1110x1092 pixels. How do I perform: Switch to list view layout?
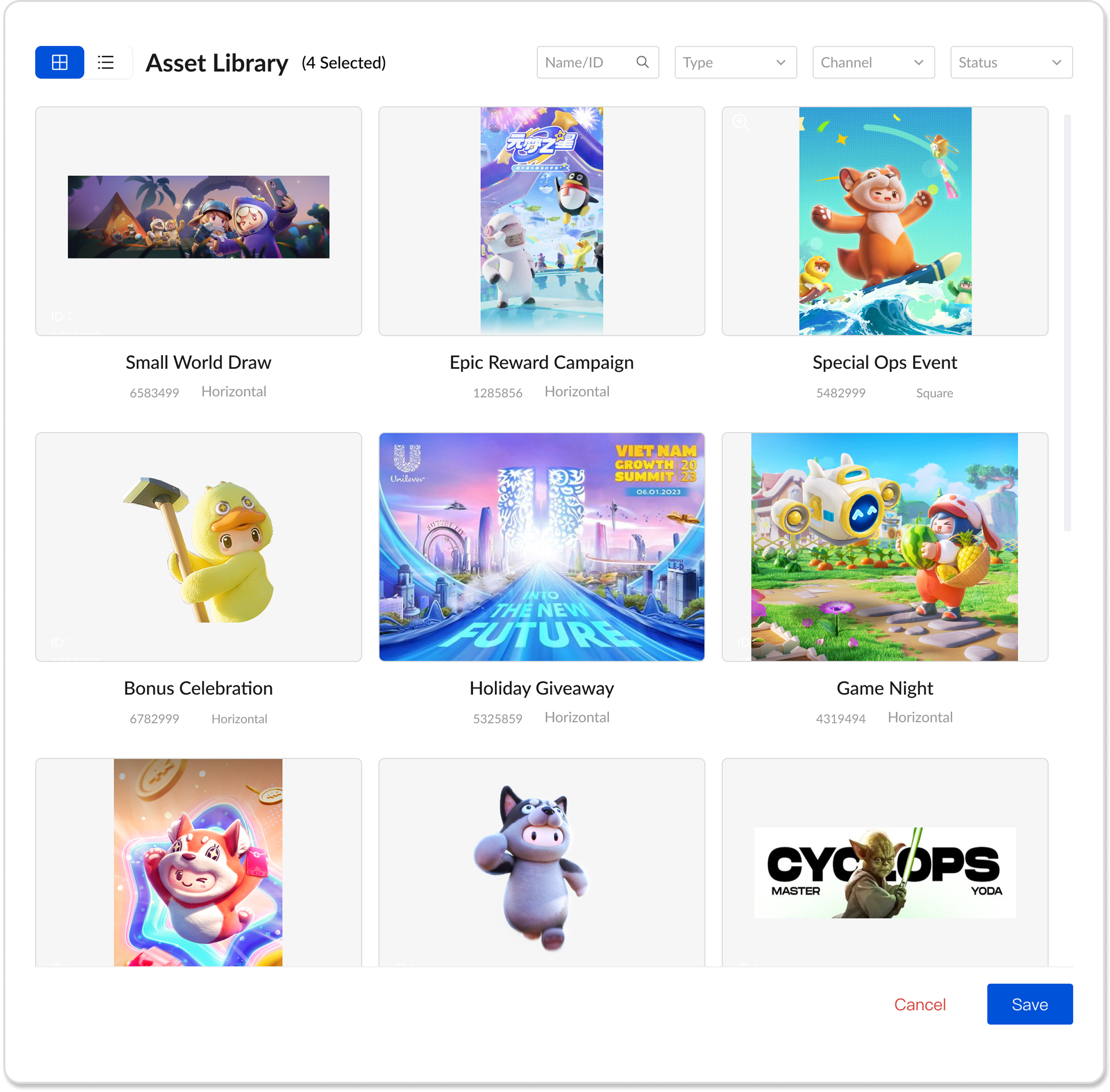[106, 62]
